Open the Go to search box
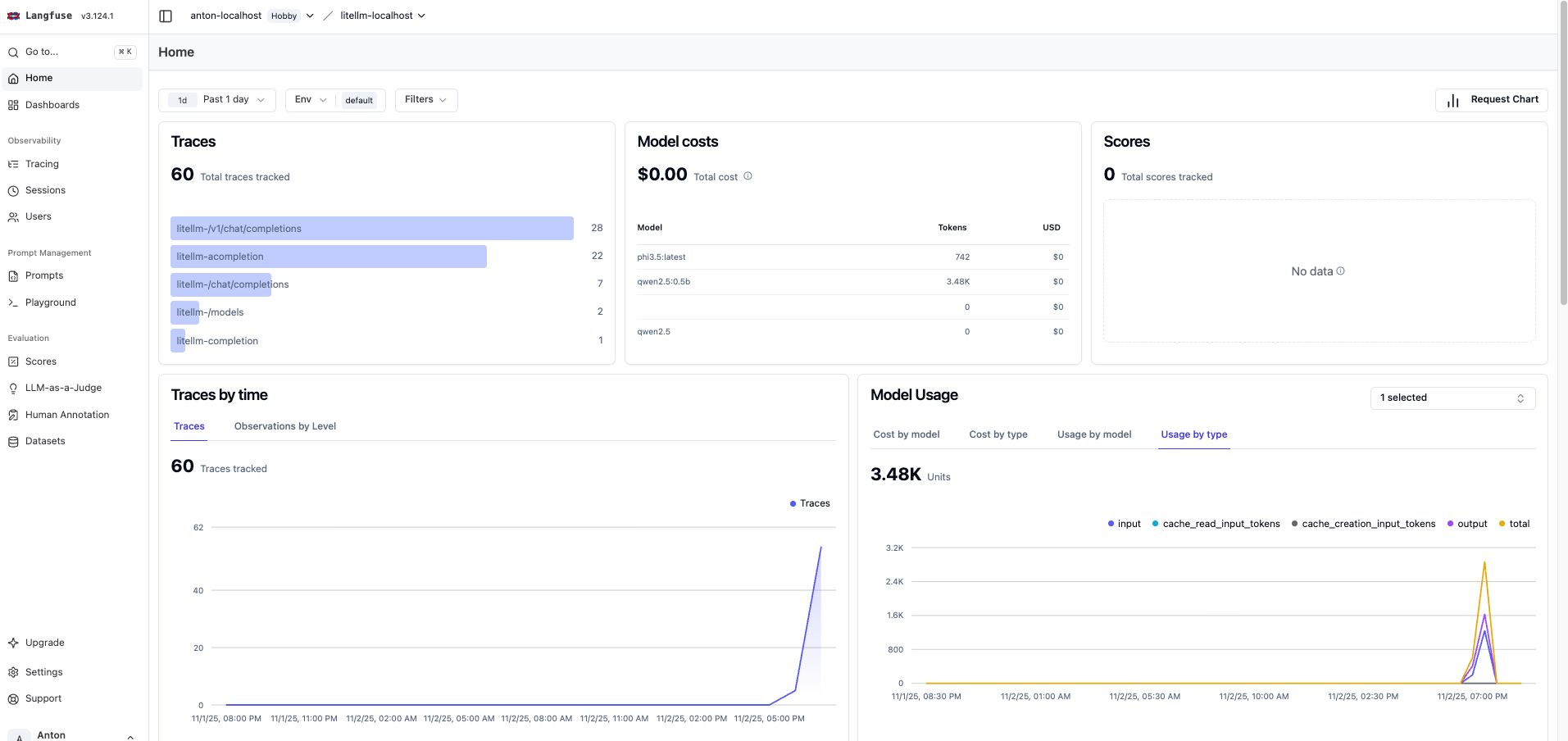Screen dimensions: 1568x741 click(41, 52)
